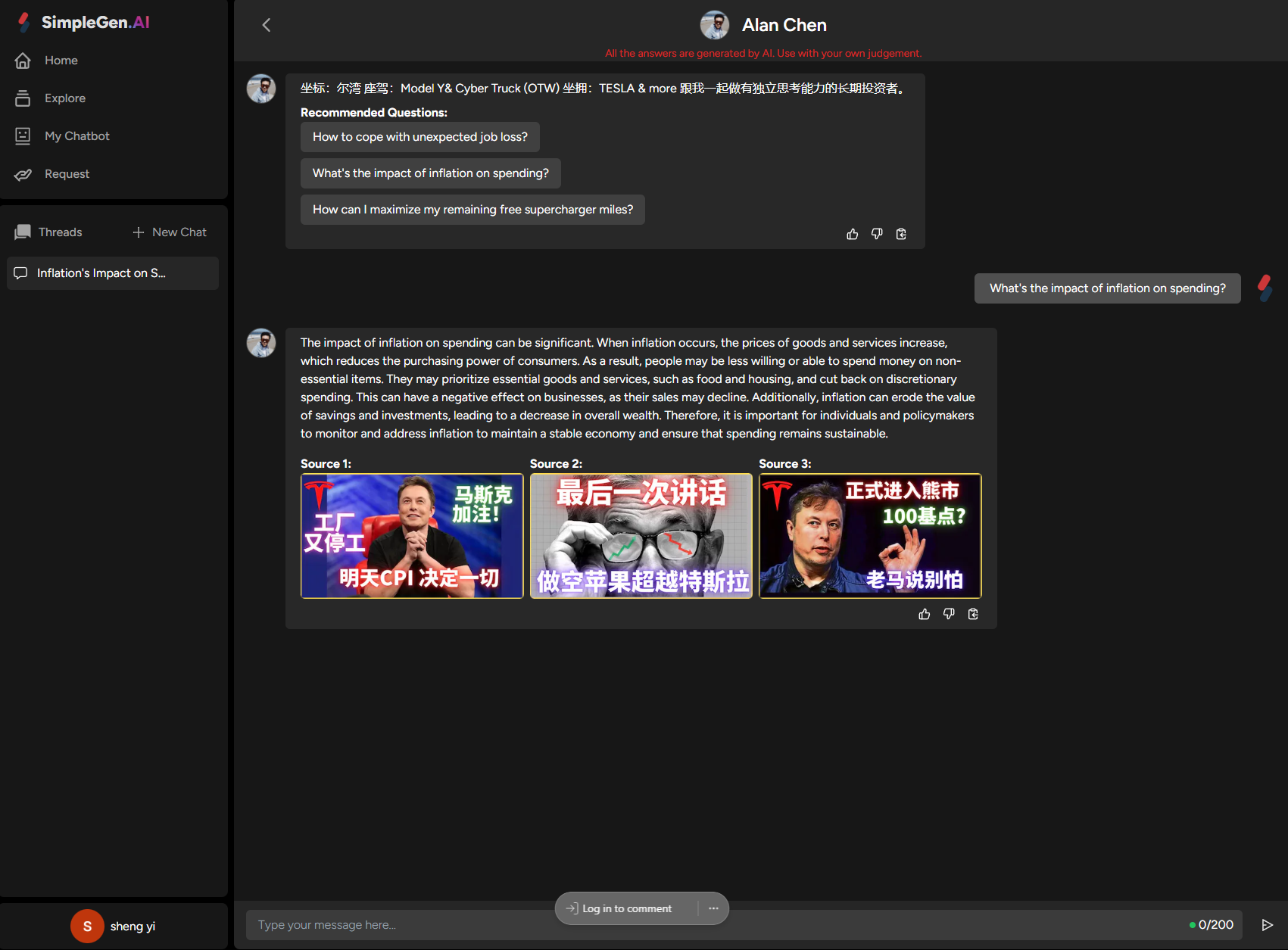Screen dimensions: 1288x950
Task: Click the user message bubble about inflation
Action: (1107, 288)
